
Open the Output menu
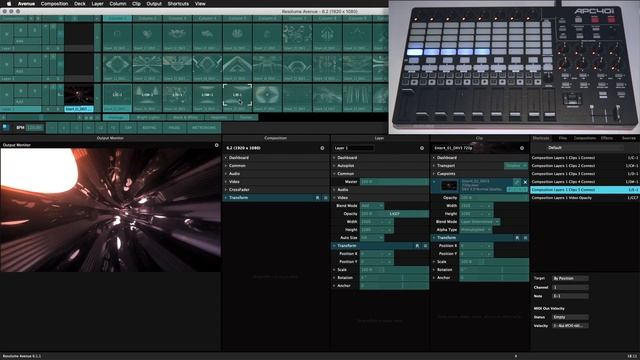[154, 4]
